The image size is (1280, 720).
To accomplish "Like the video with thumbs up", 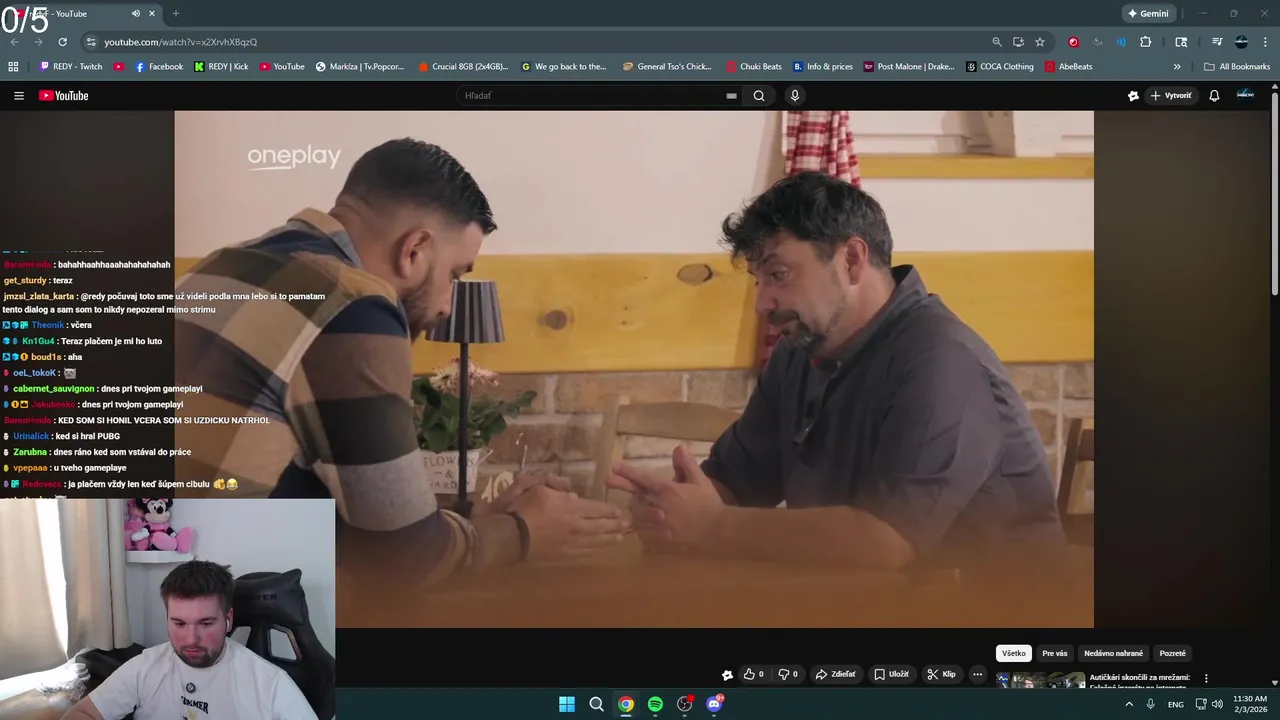I will 754,674.
